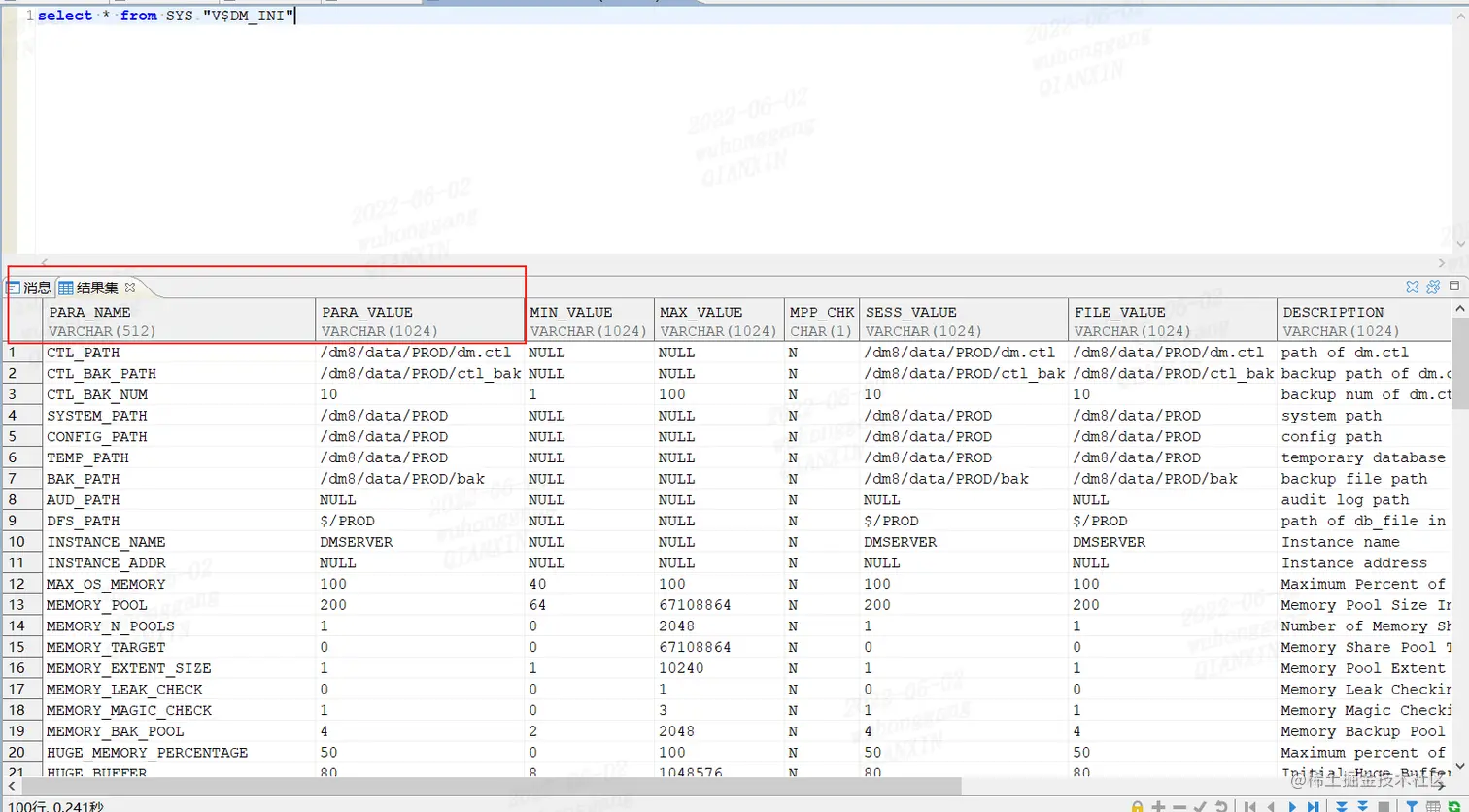Click the 'audit log path' description

pos(1364,500)
